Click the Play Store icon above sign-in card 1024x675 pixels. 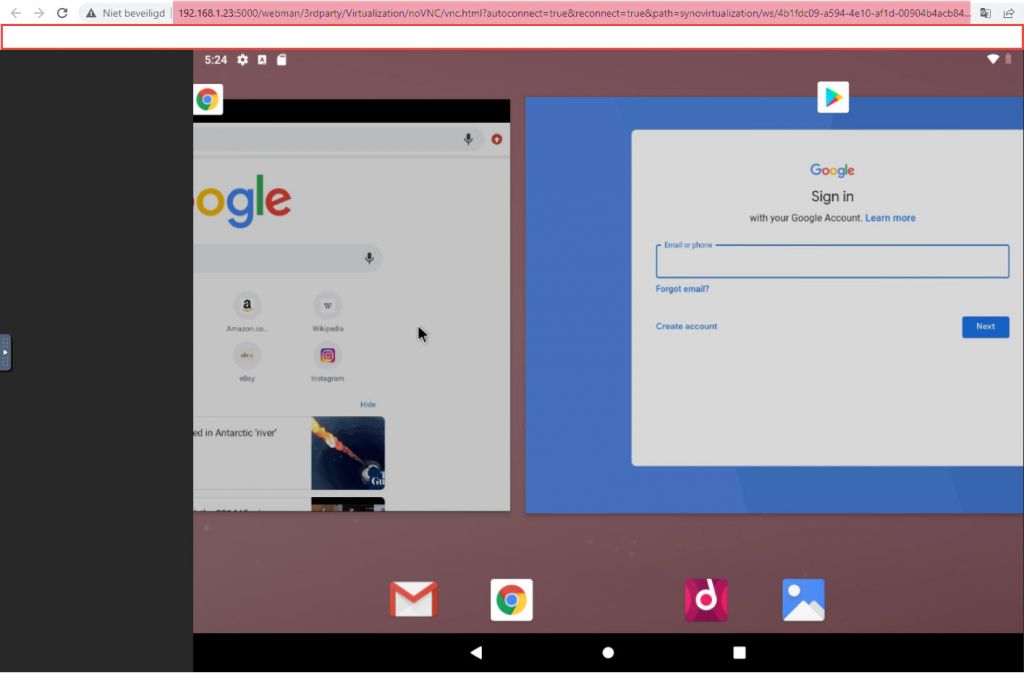tap(833, 97)
